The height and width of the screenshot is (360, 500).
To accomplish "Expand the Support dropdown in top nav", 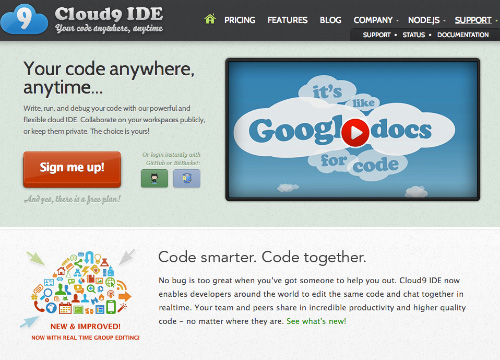I will click(475, 20).
